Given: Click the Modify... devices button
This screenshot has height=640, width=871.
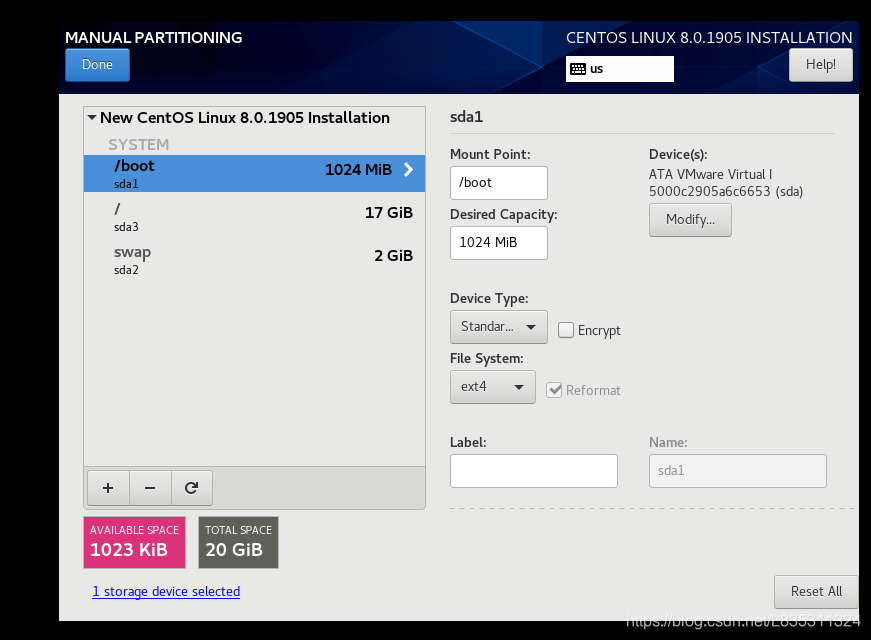Looking at the screenshot, I should pyautogui.click(x=690, y=220).
